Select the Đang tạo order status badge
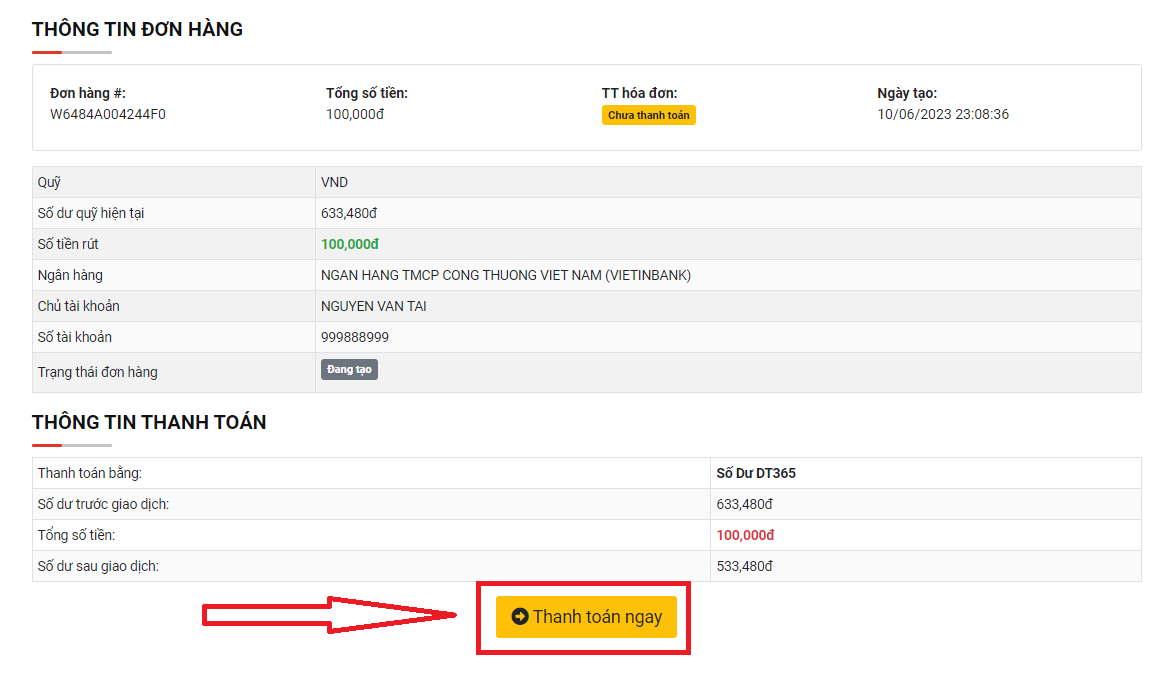This screenshot has width=1172, height=692. pyautogui.click(x=349, y=369)
